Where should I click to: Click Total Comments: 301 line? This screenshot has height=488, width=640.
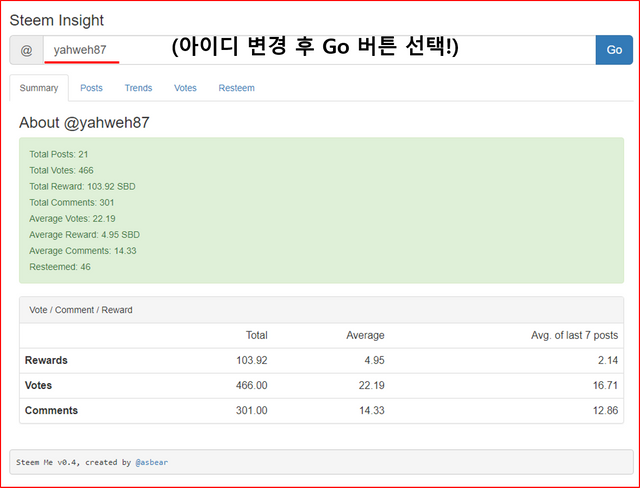tap(71, 202)
